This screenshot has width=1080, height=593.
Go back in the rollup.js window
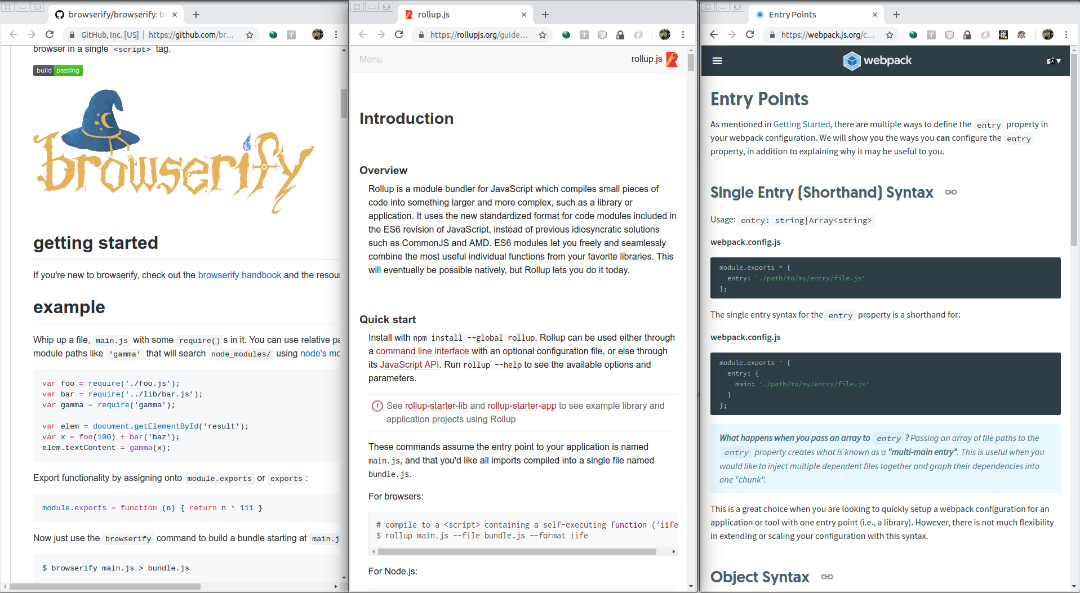[363, 34]
